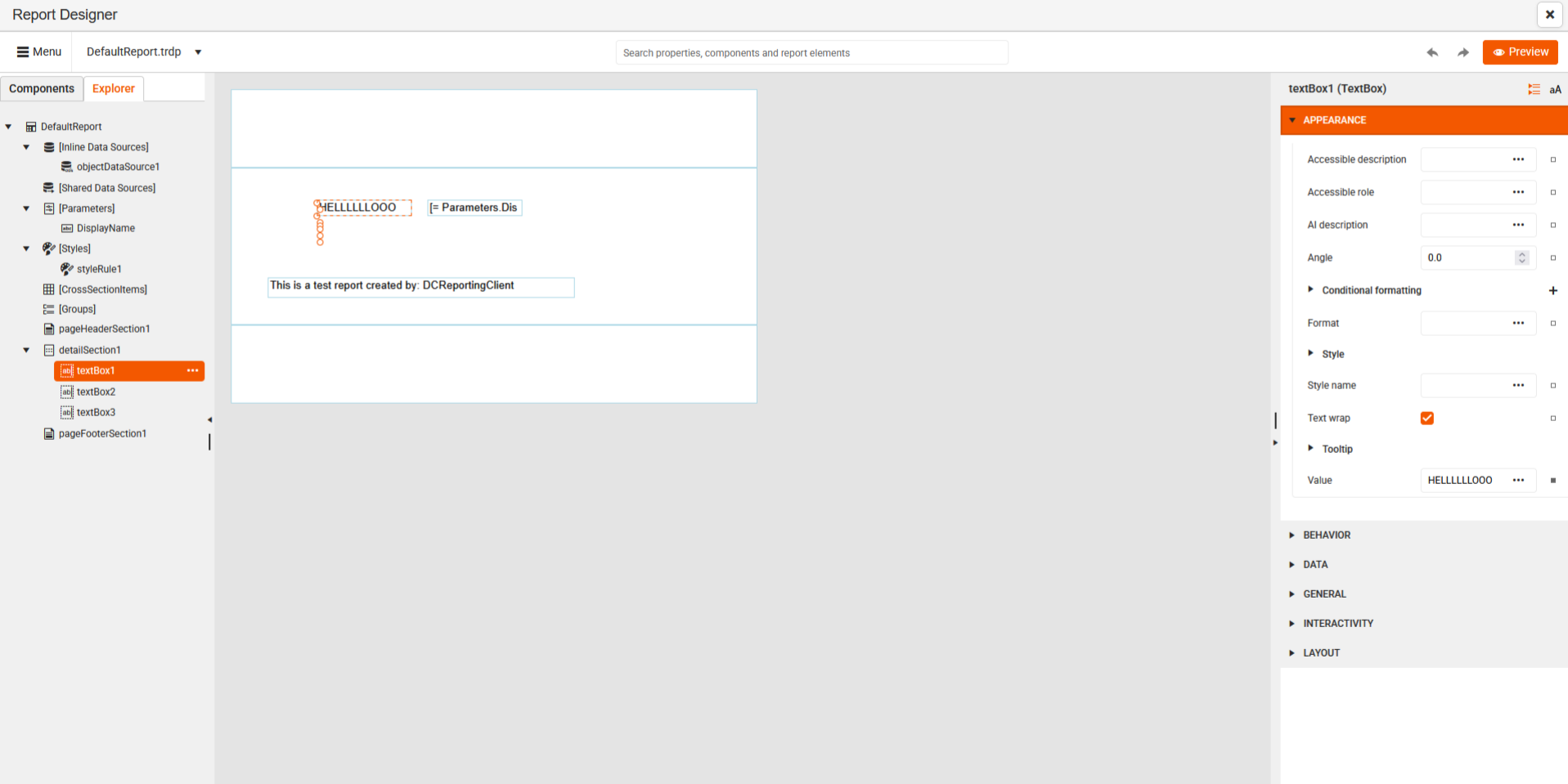Screen dimensions: 1568x784
Task: Click the Accessible description reset square marker
Action: tap(1553, 159)
